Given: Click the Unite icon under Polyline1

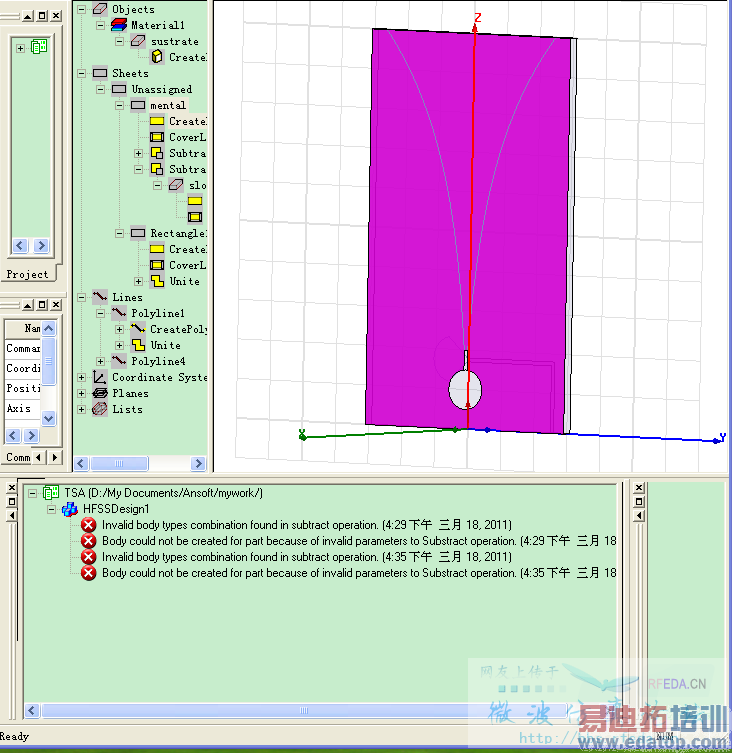Looking at the screenshot, I should click(138, 345).
